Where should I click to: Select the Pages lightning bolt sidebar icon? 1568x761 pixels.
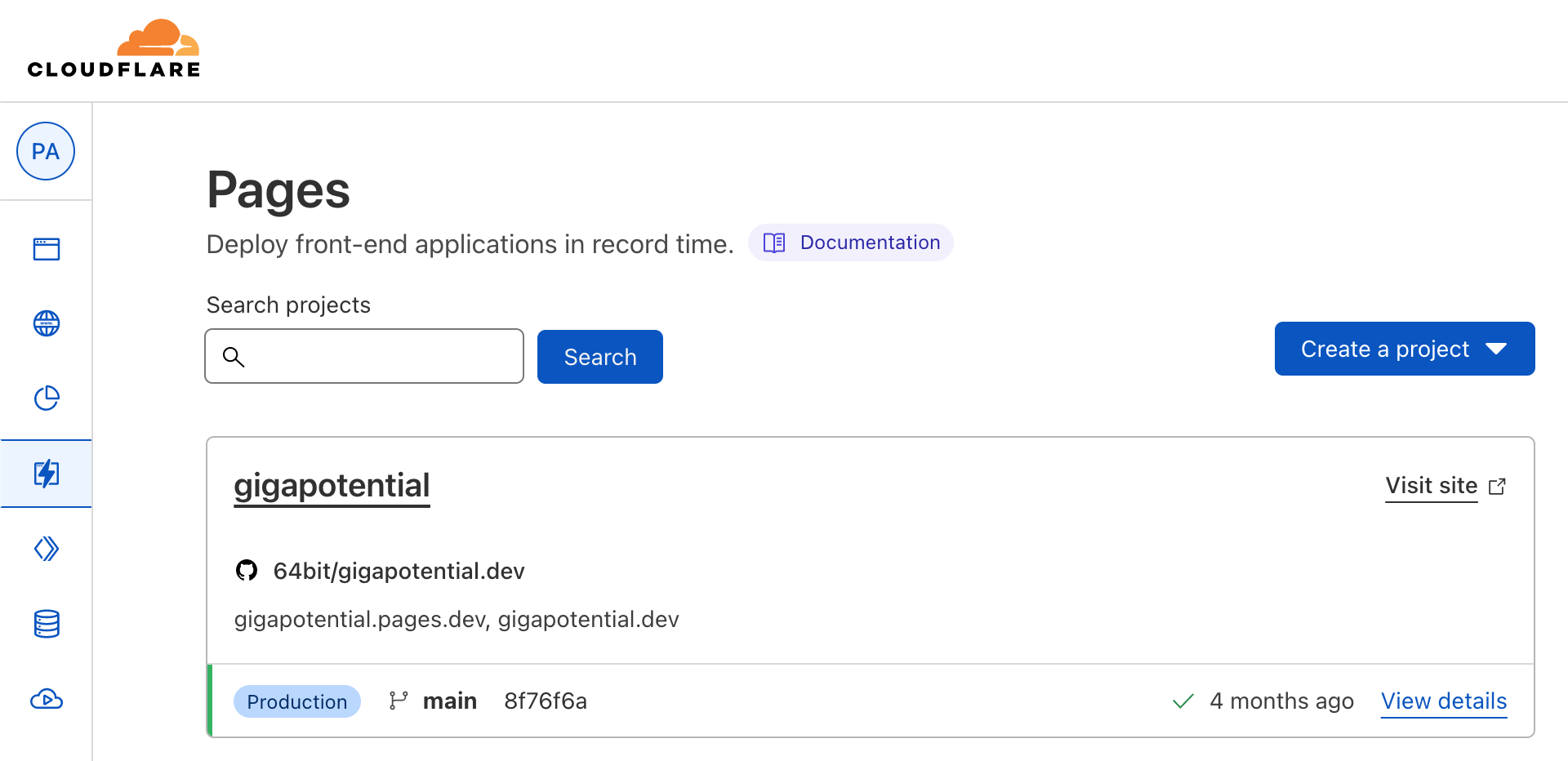click(47, 474)
